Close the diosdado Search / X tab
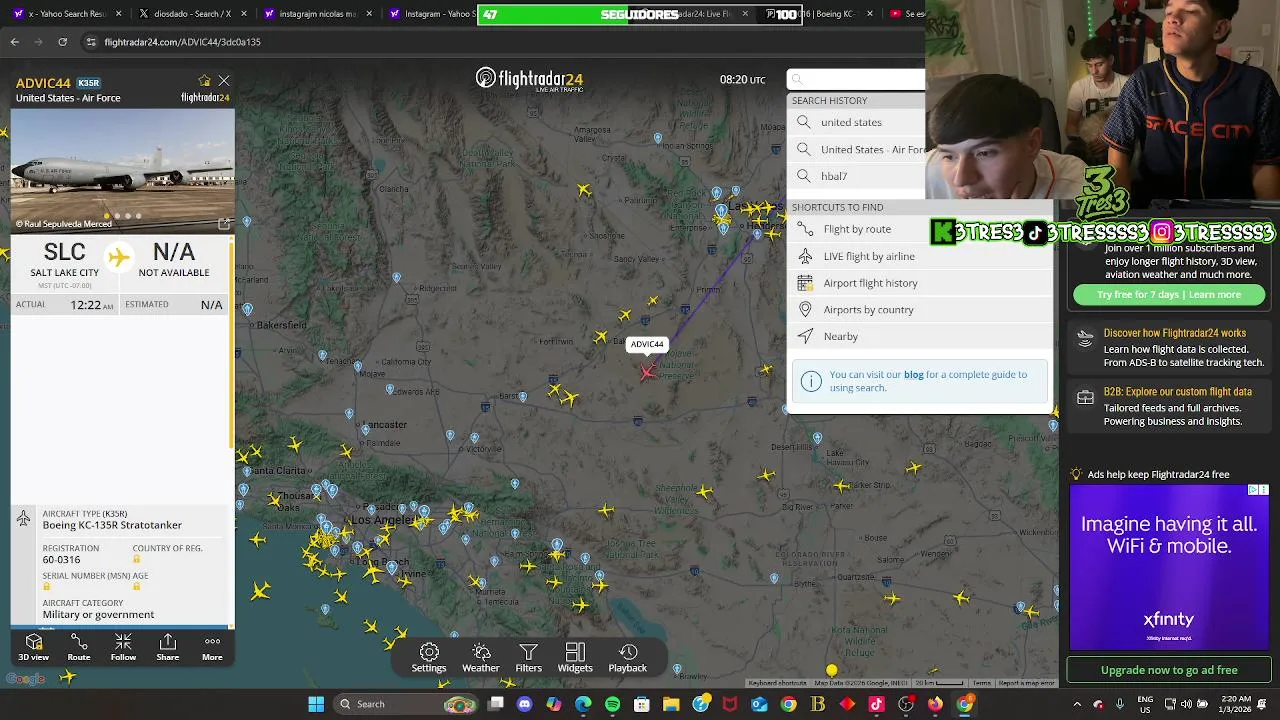The height and width of the screenshot is (720, 1280). (x=244, y=14)
